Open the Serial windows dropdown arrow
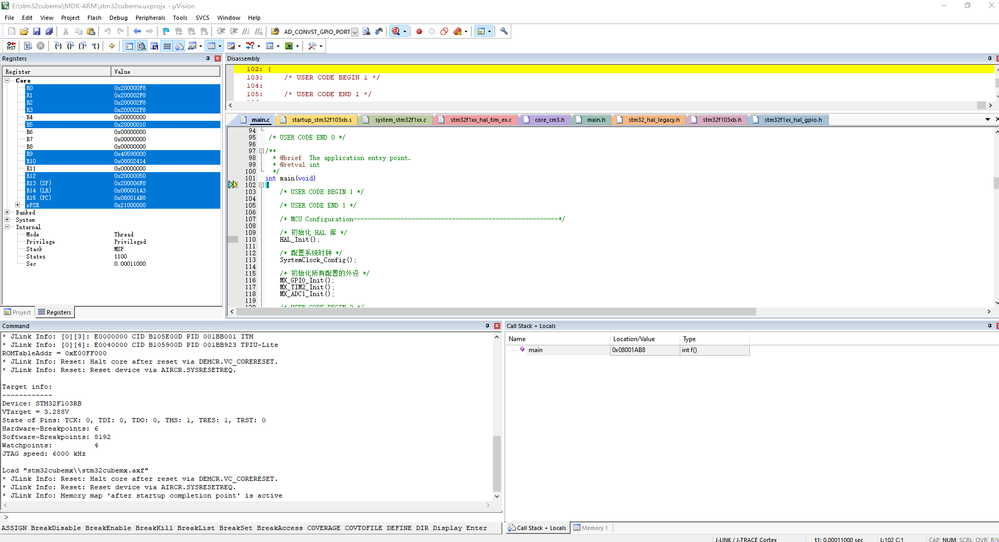 click(x=239, y=46)
